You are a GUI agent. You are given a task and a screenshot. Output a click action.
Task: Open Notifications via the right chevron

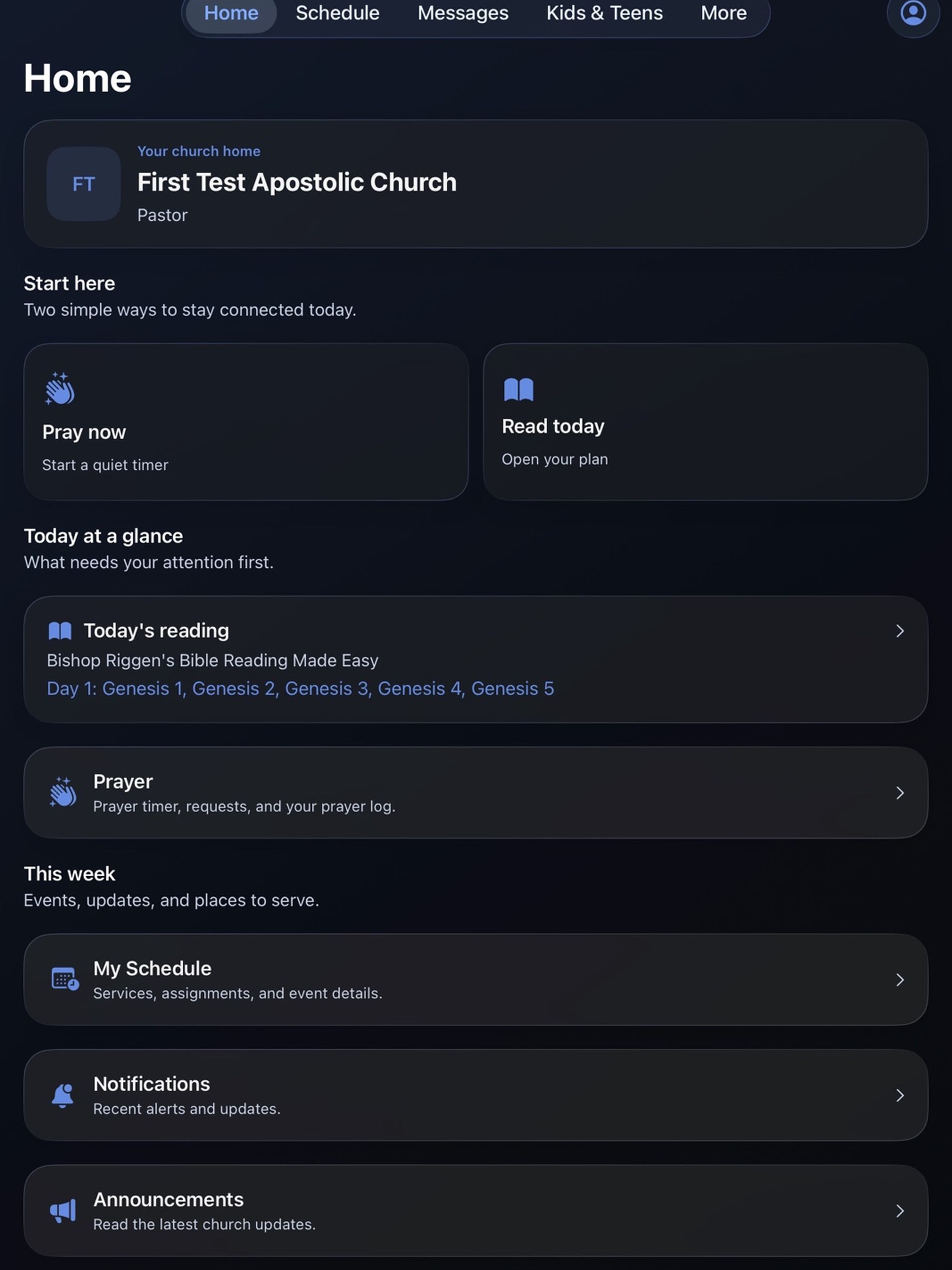900,1096
